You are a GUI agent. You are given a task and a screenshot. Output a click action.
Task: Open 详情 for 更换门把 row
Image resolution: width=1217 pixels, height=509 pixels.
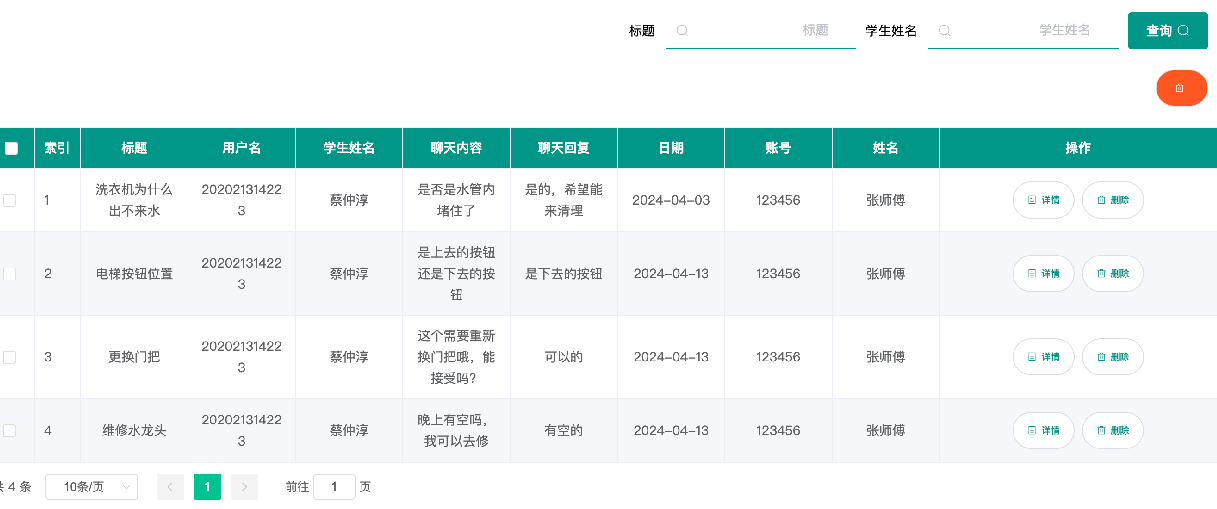pyautogui.click(x=1043, y=357)
